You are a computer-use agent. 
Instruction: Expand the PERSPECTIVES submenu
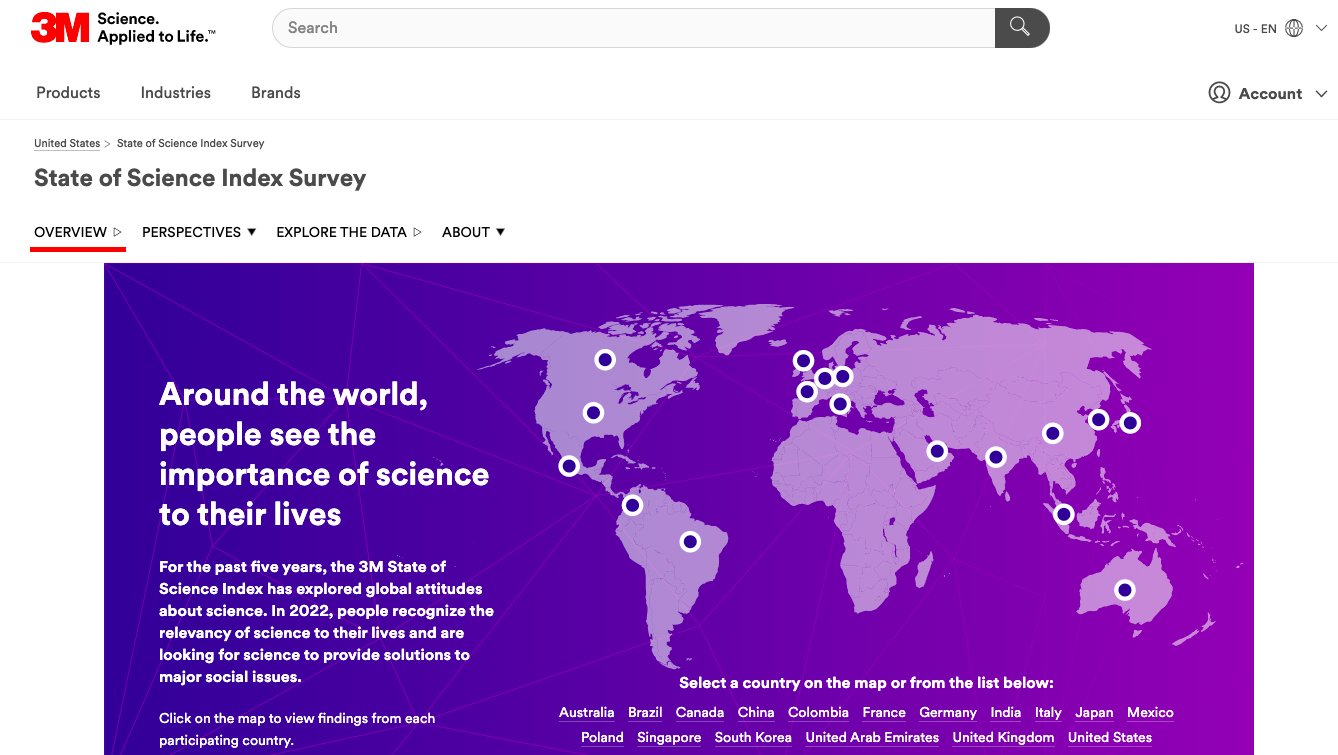(x=199, y=232)
